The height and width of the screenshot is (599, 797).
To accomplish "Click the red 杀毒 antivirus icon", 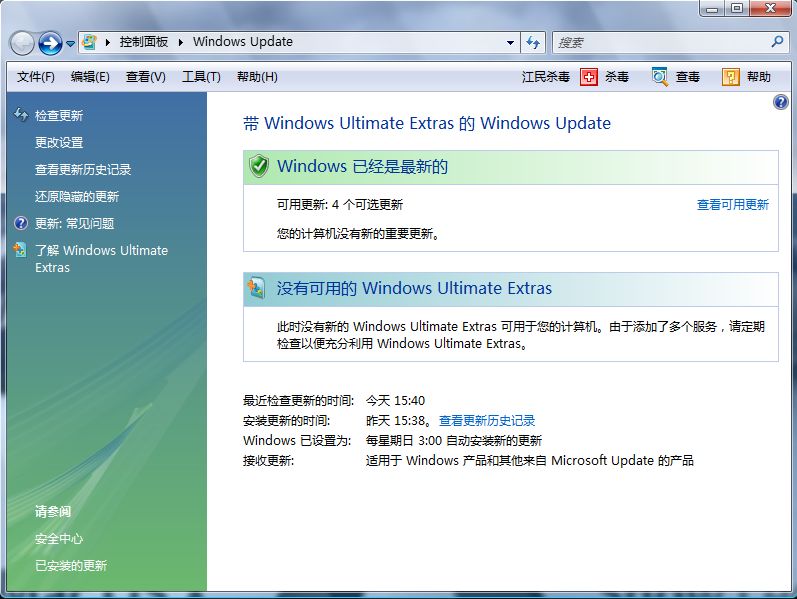I will click(589, 77).
